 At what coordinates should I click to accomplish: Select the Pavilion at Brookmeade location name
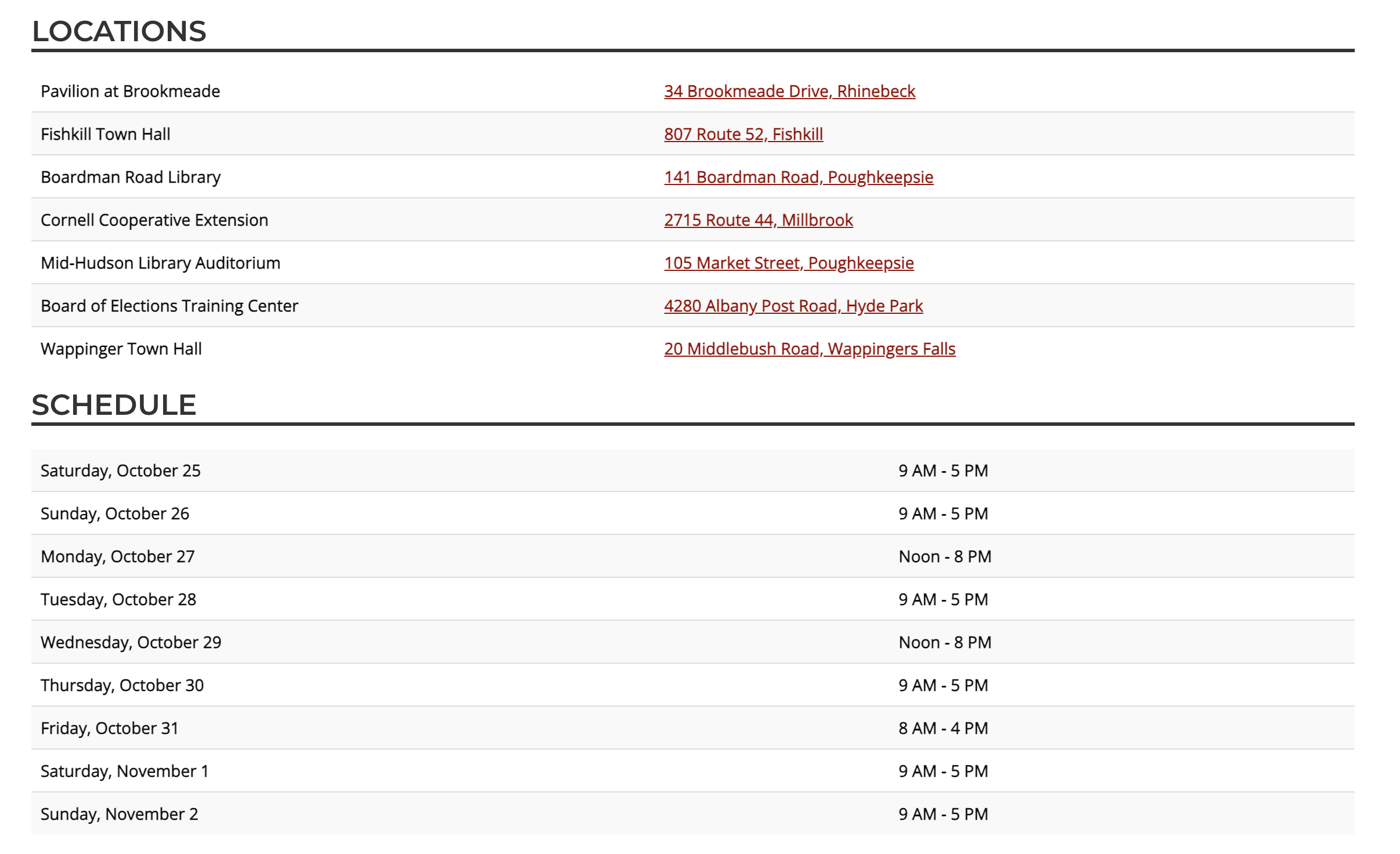[130, 91]
